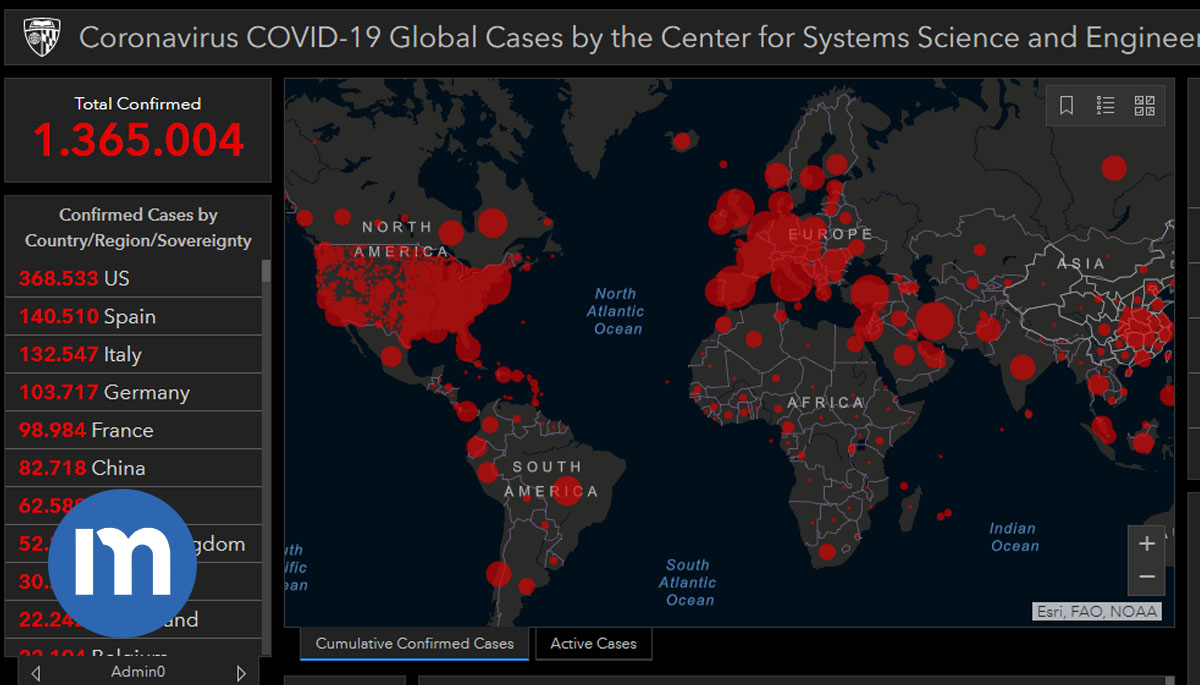1200x685 pixels.
Task: Click the dashboard title Coronavirus COVID-19 Global Cases
Action: [639, 38]
